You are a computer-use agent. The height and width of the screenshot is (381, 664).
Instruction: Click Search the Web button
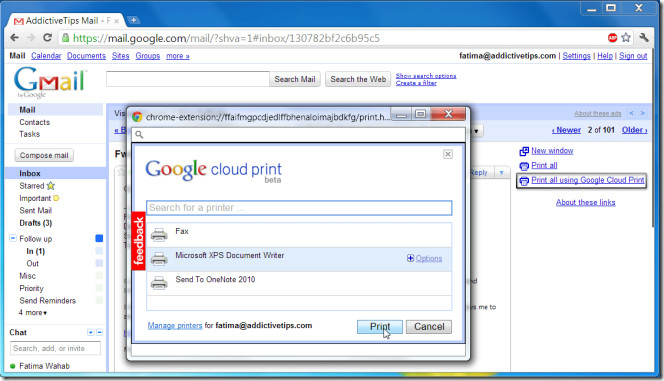pos(358,79)
